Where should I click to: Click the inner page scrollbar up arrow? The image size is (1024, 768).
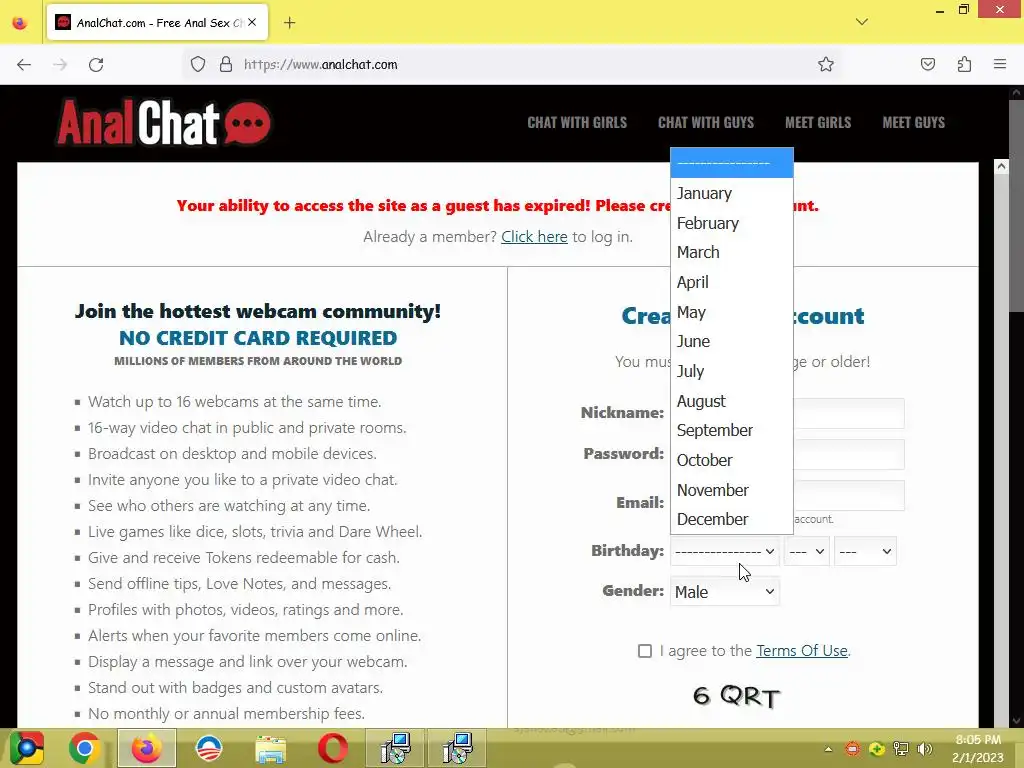pyautogui.click(x=1000, y=167)
